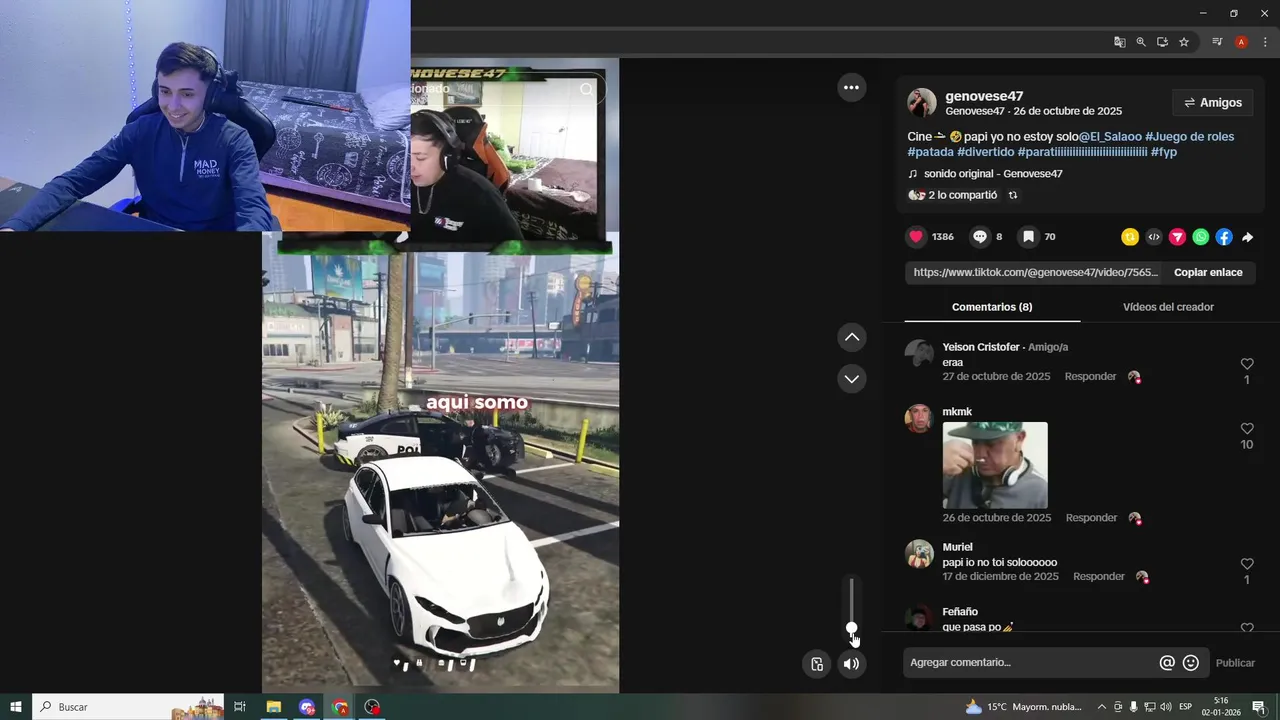1280x720 pixels.
Task: Pause the playing GTA video
Action: 440,460
